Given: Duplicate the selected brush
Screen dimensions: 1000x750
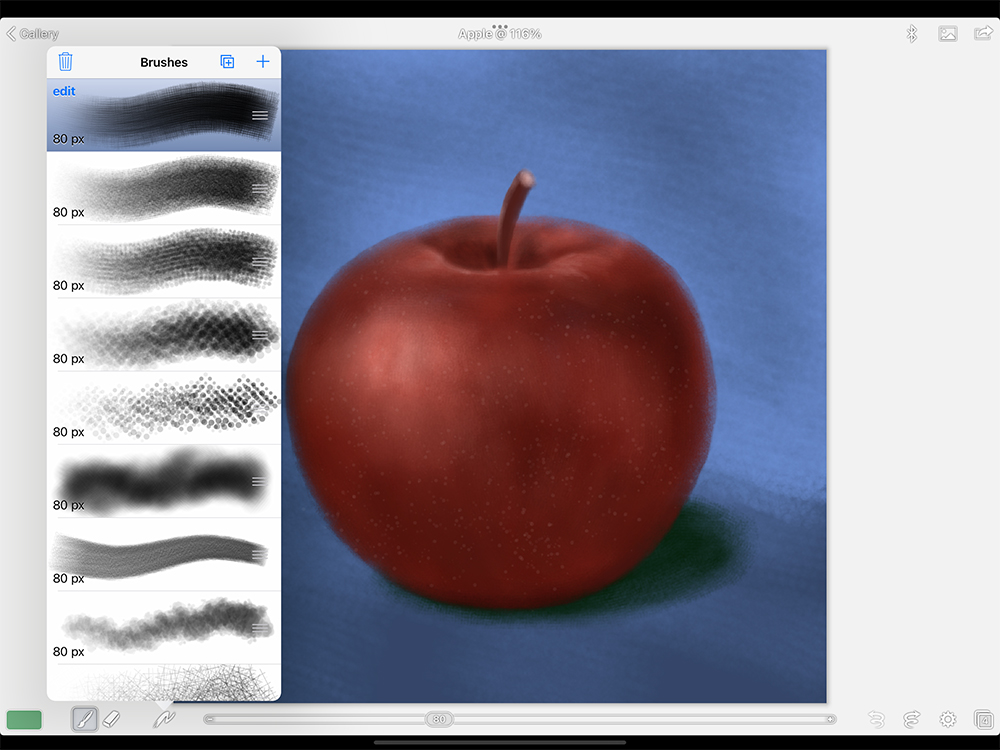Looking at the screenshot, I should (x=227, y=62).
